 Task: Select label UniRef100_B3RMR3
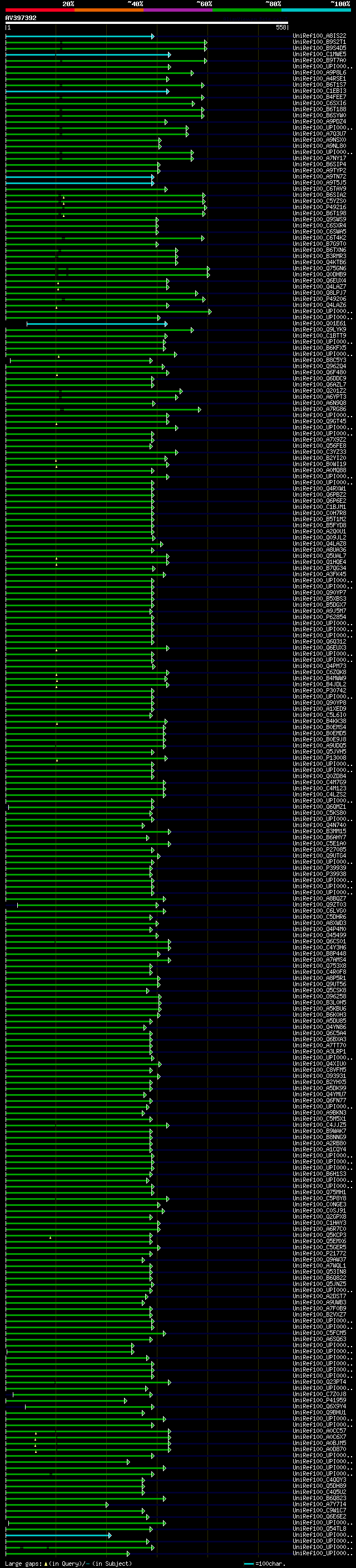pos(319,256)
